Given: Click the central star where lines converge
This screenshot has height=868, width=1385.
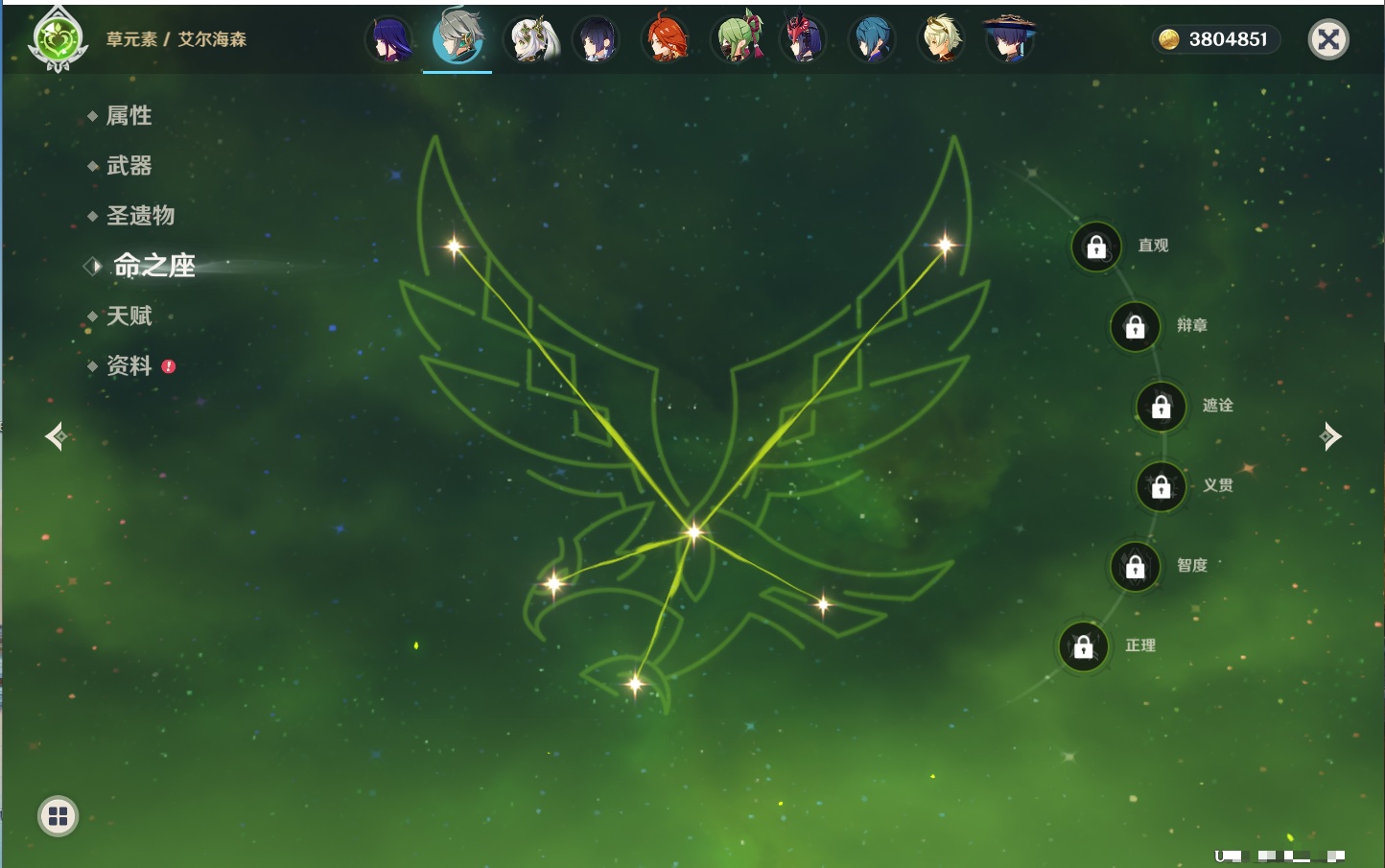Looking at the screenshot, I should [693, 531].
